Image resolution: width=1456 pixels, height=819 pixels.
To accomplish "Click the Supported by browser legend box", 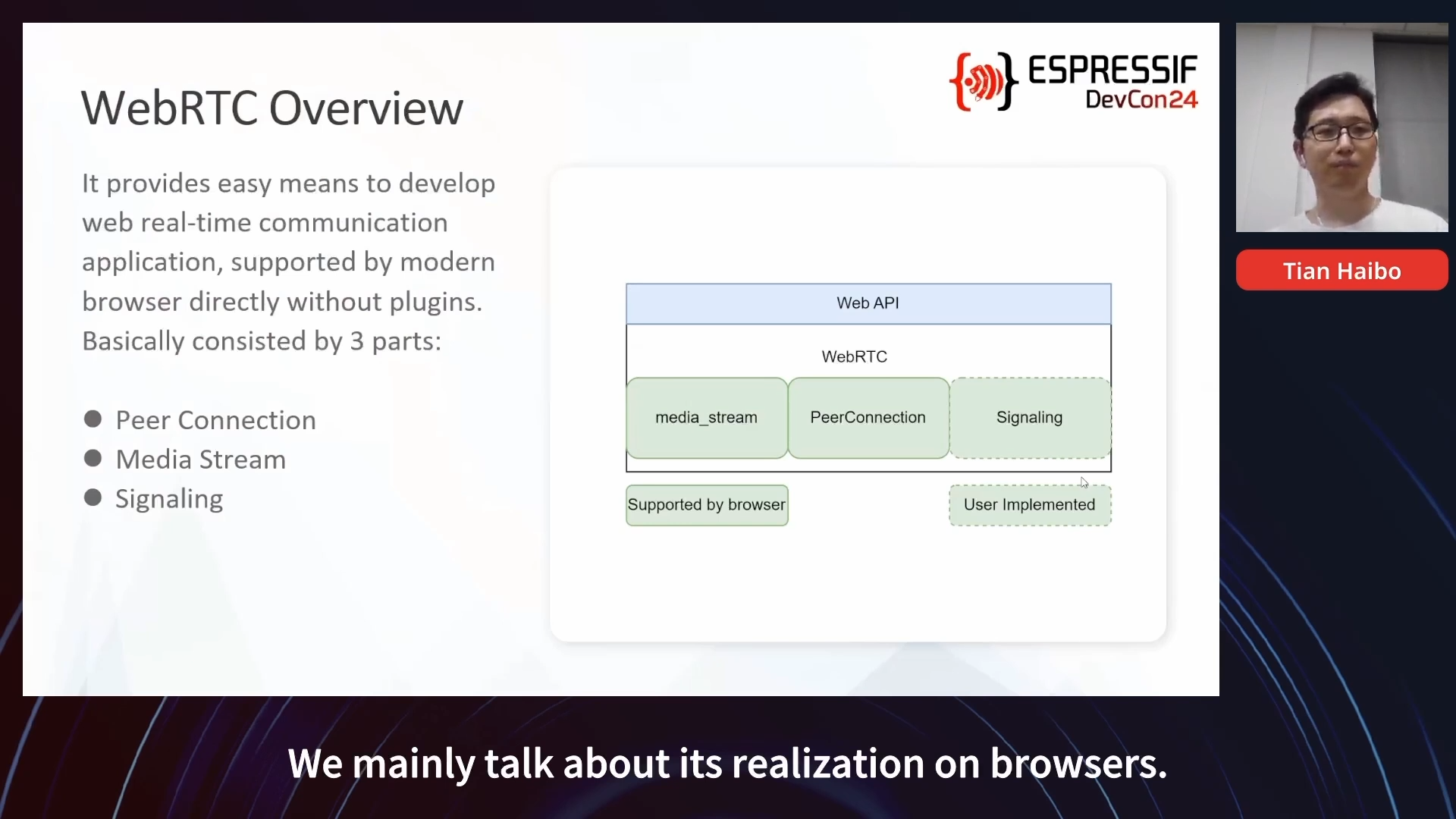I will point(707,505).
